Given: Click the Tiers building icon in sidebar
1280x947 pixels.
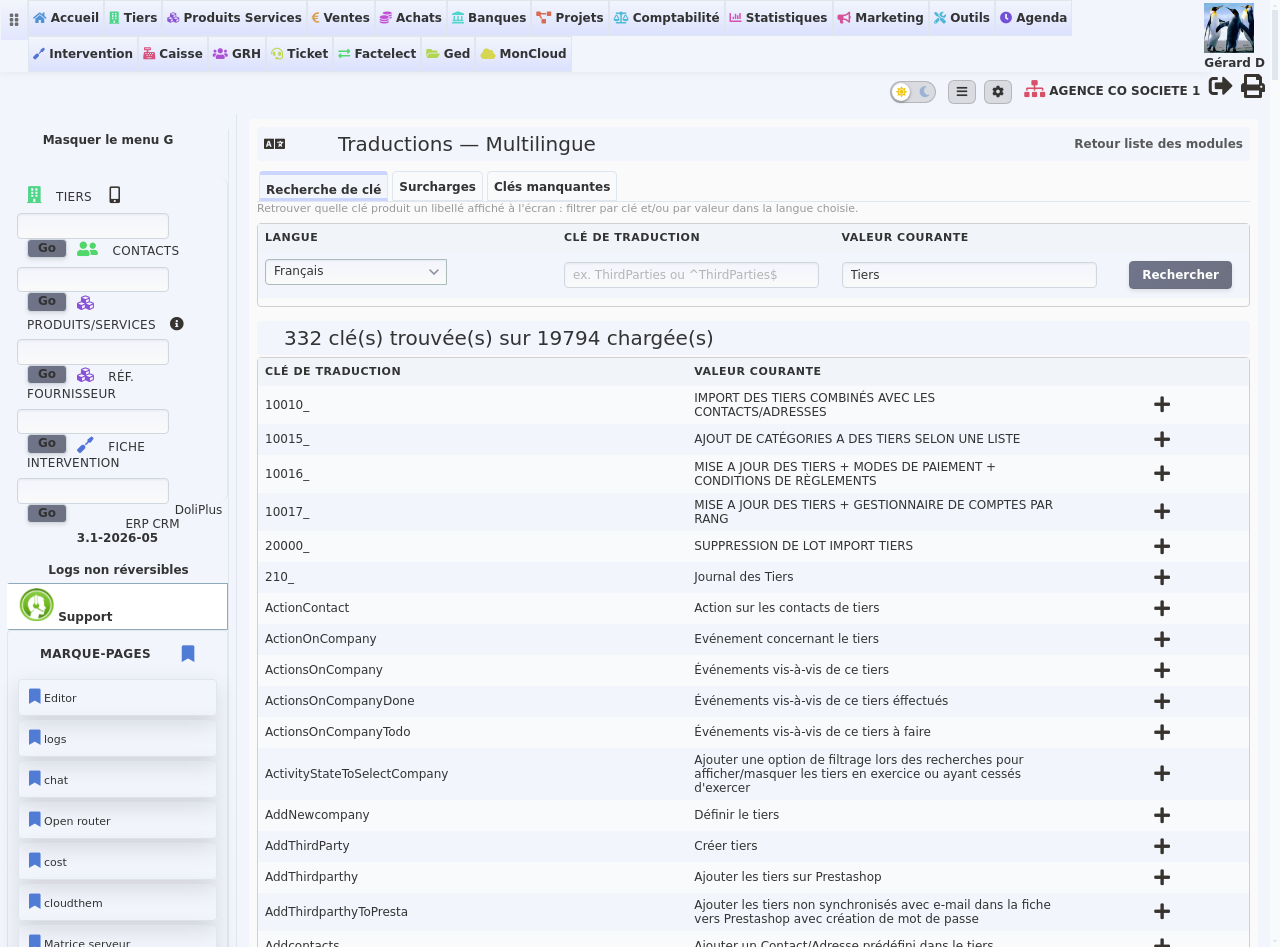Looking at the screenshot, I should pos(35,194).
